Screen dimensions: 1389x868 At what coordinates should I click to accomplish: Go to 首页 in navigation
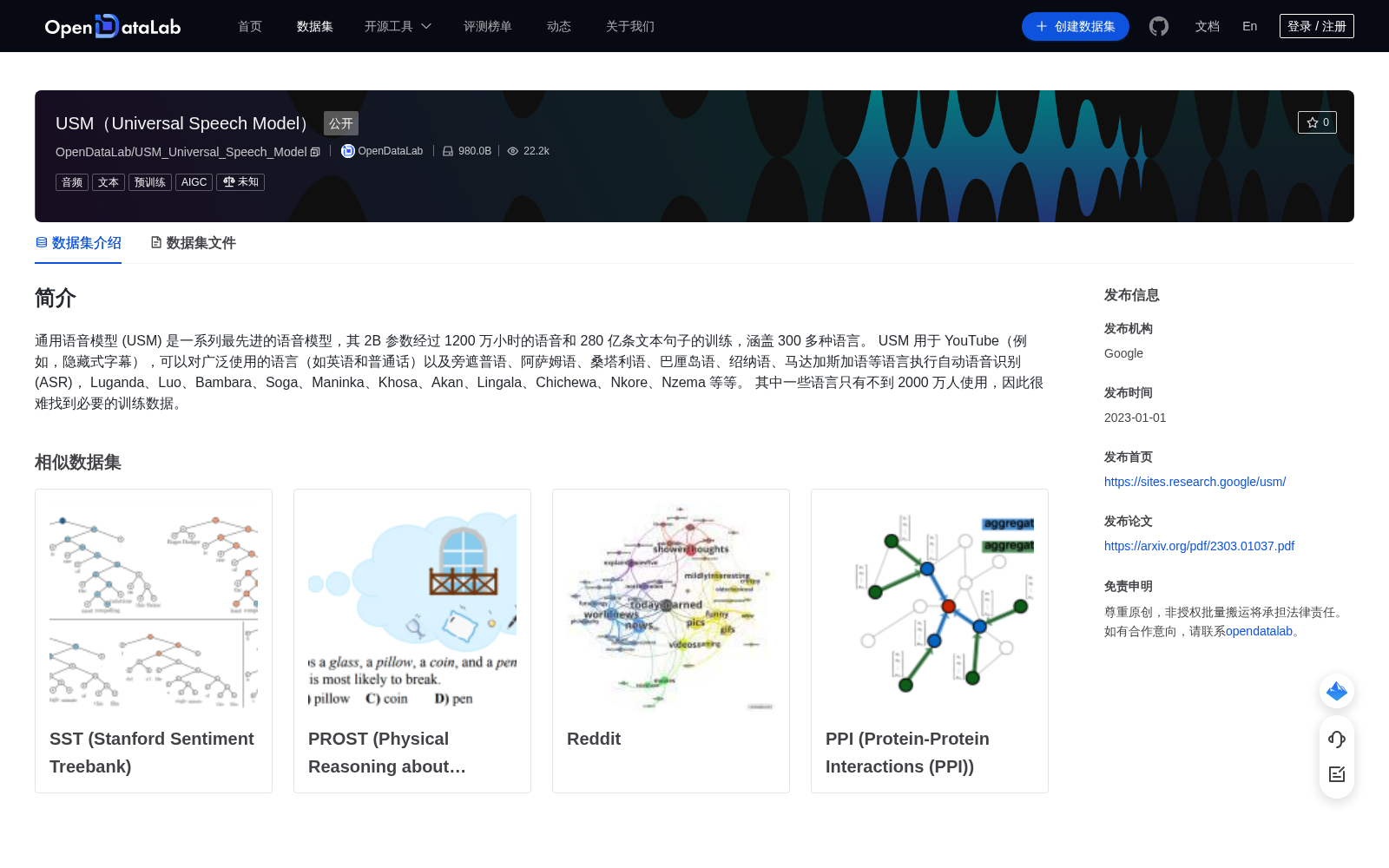(x=250, y=26)
